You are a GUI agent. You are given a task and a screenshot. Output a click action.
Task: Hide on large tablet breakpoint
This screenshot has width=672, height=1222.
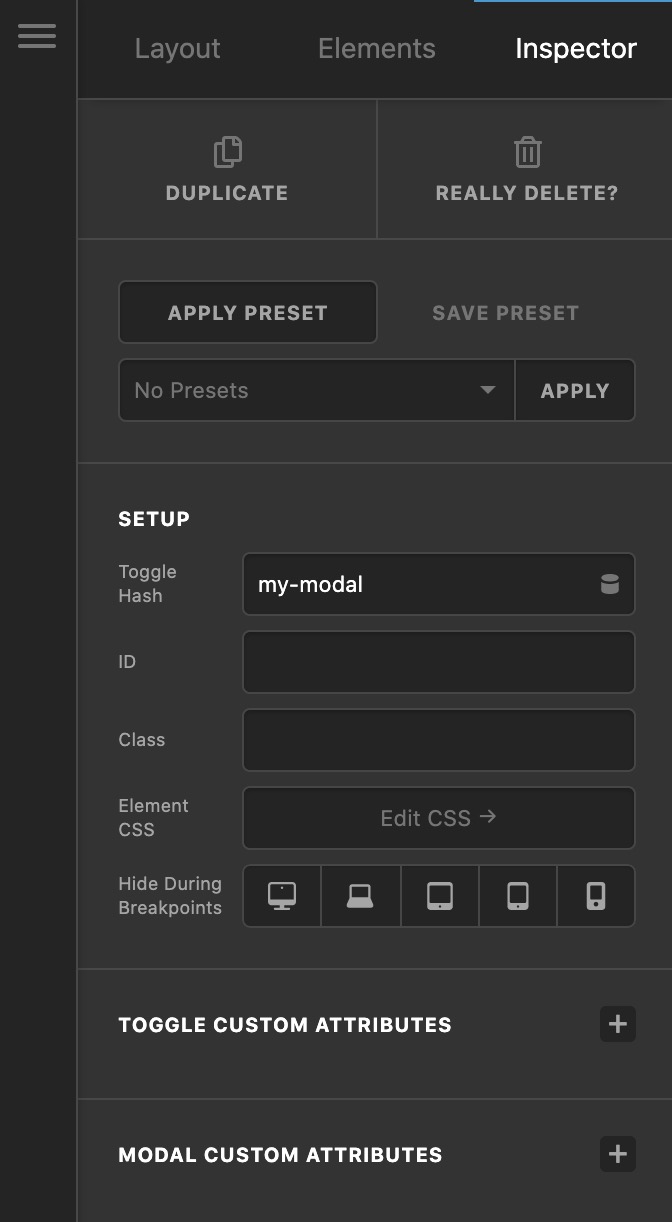tap(439, 896)
